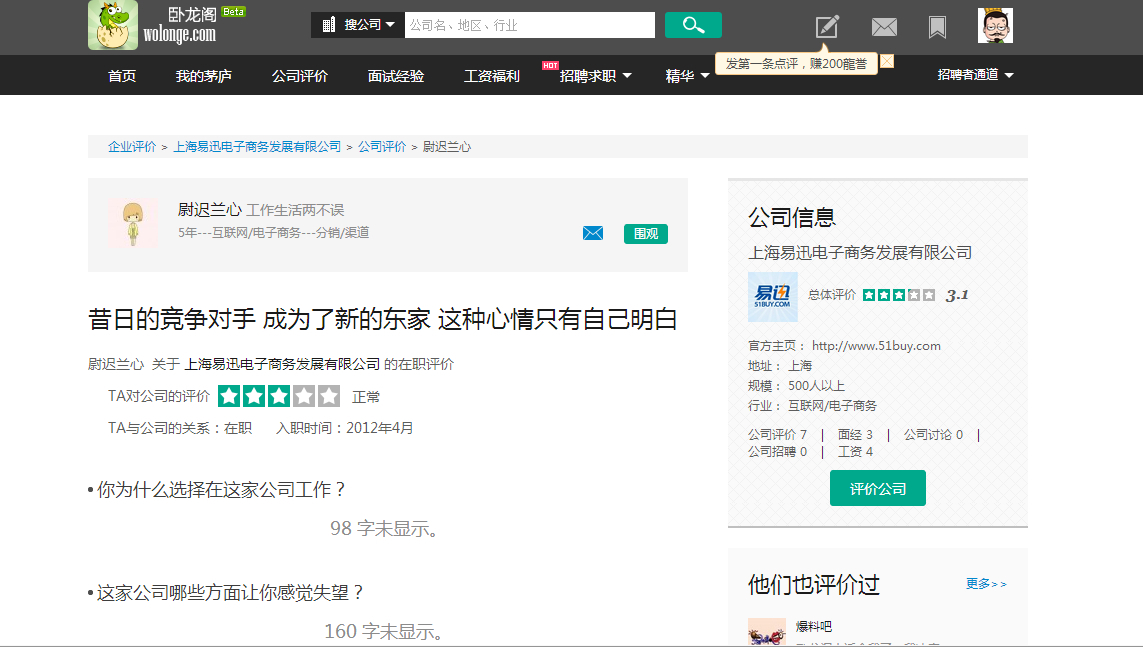Open 面试经验 navigation item

coord(396,76)
